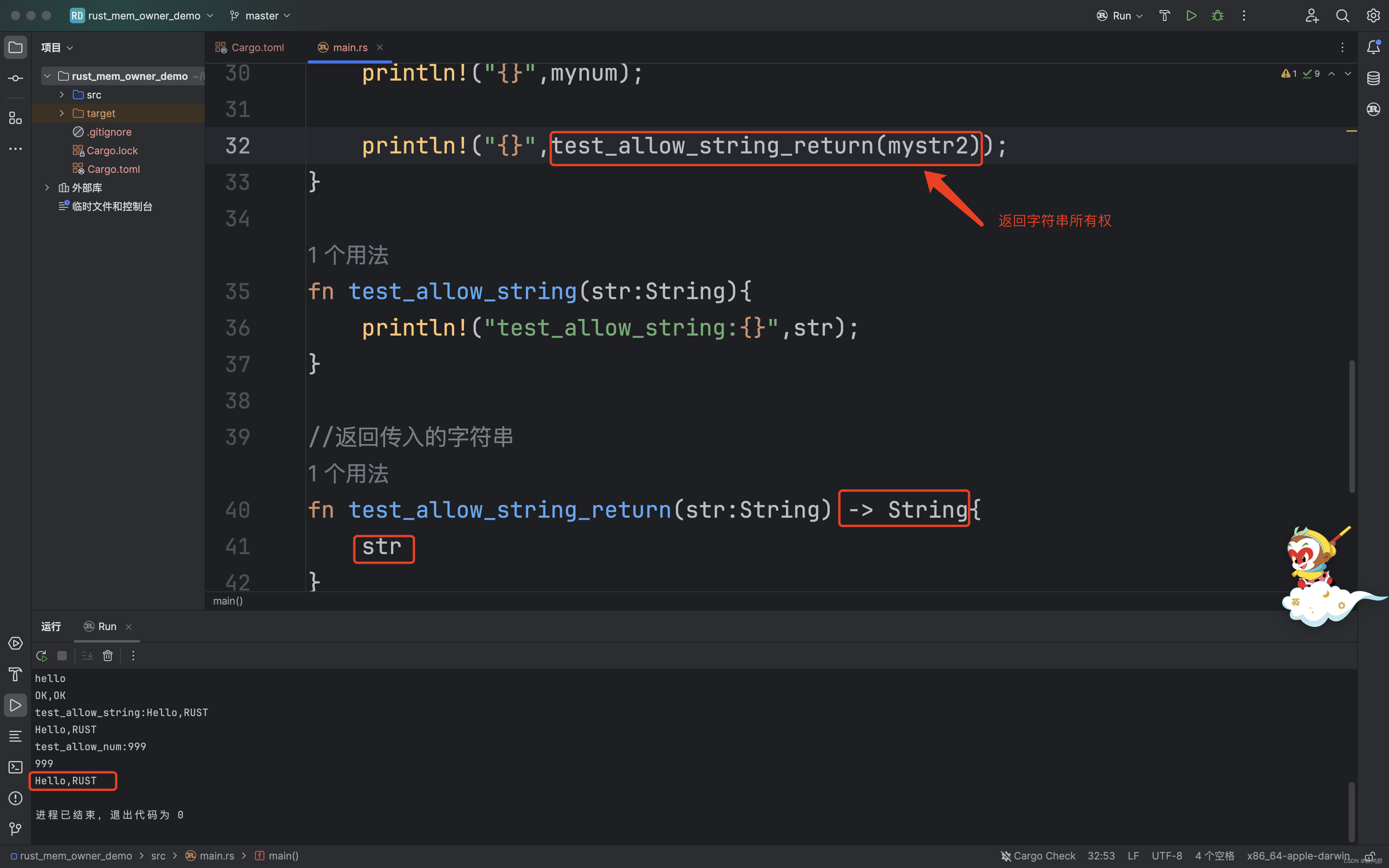Click the green Run play icon
Image resolution: width=1389 pixels, height=868 pixels.
pos(1191,15)
